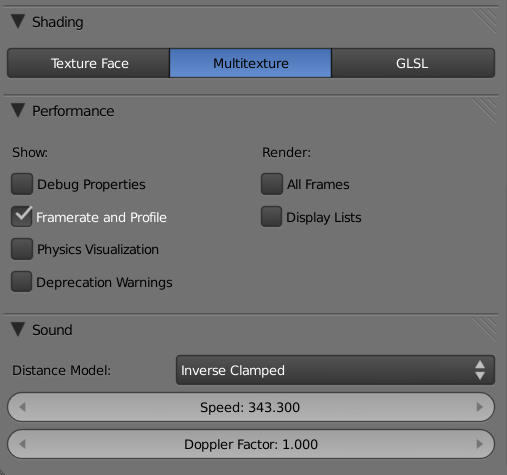The height and width of the screenshot is (475, 507).
Task: Increase Doppler Factor with right arrow
Action: click(480, 444)
